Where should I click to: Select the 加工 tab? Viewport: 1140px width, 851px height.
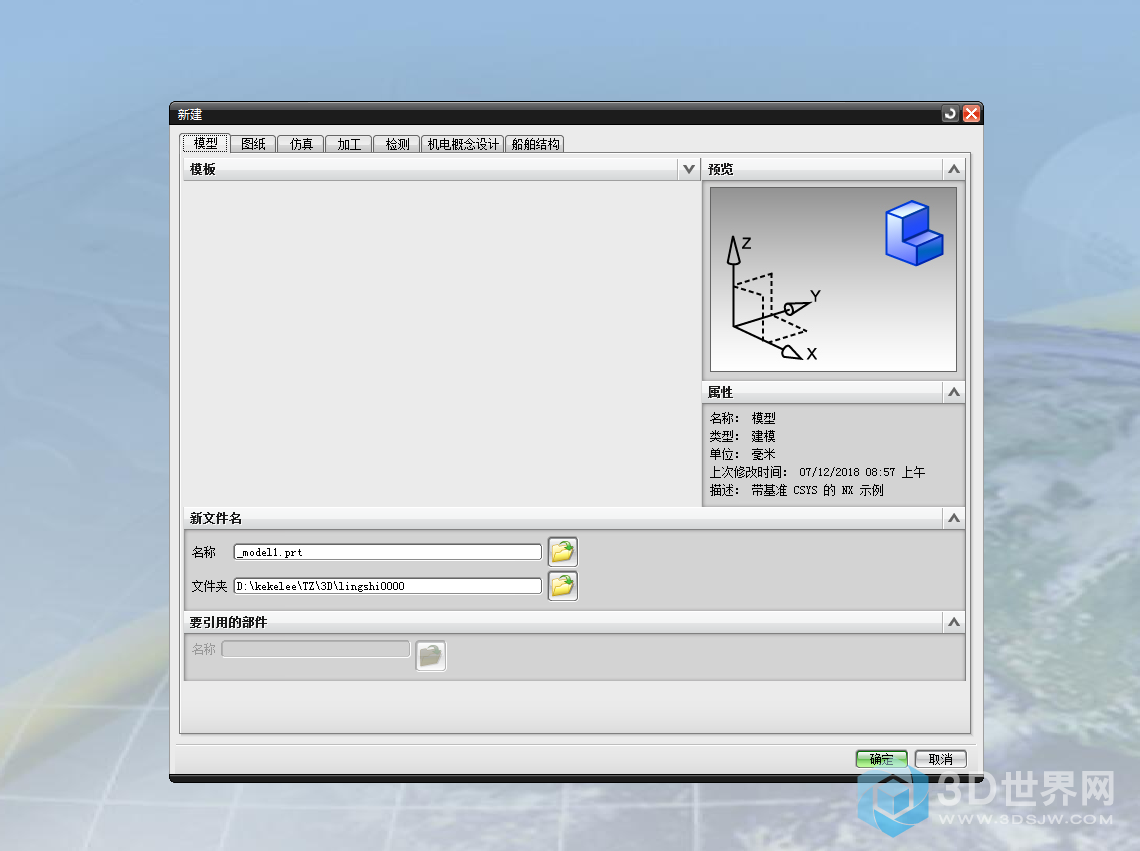pos(349,144)
